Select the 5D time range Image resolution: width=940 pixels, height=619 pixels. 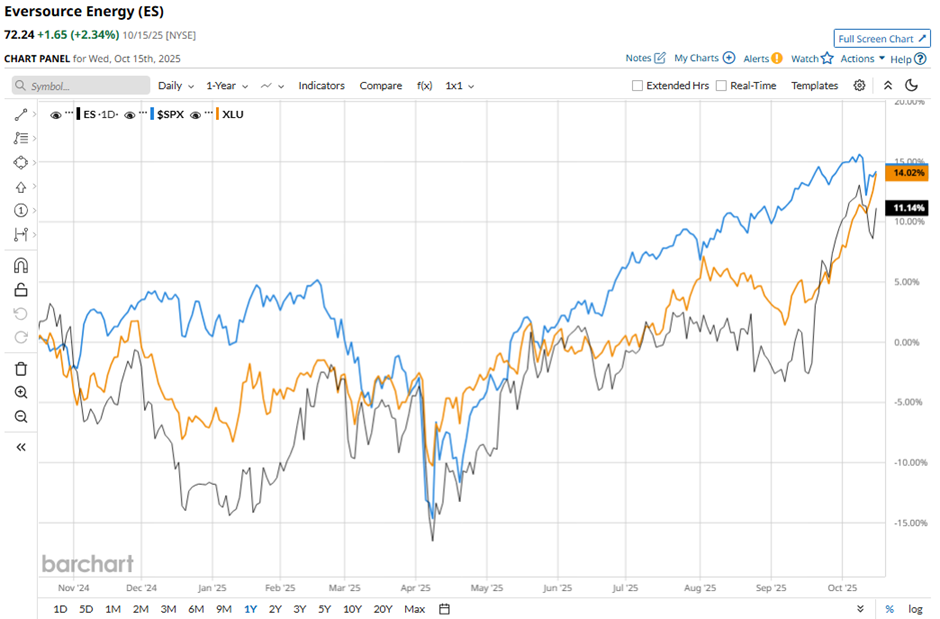click(x=86, y=609)
